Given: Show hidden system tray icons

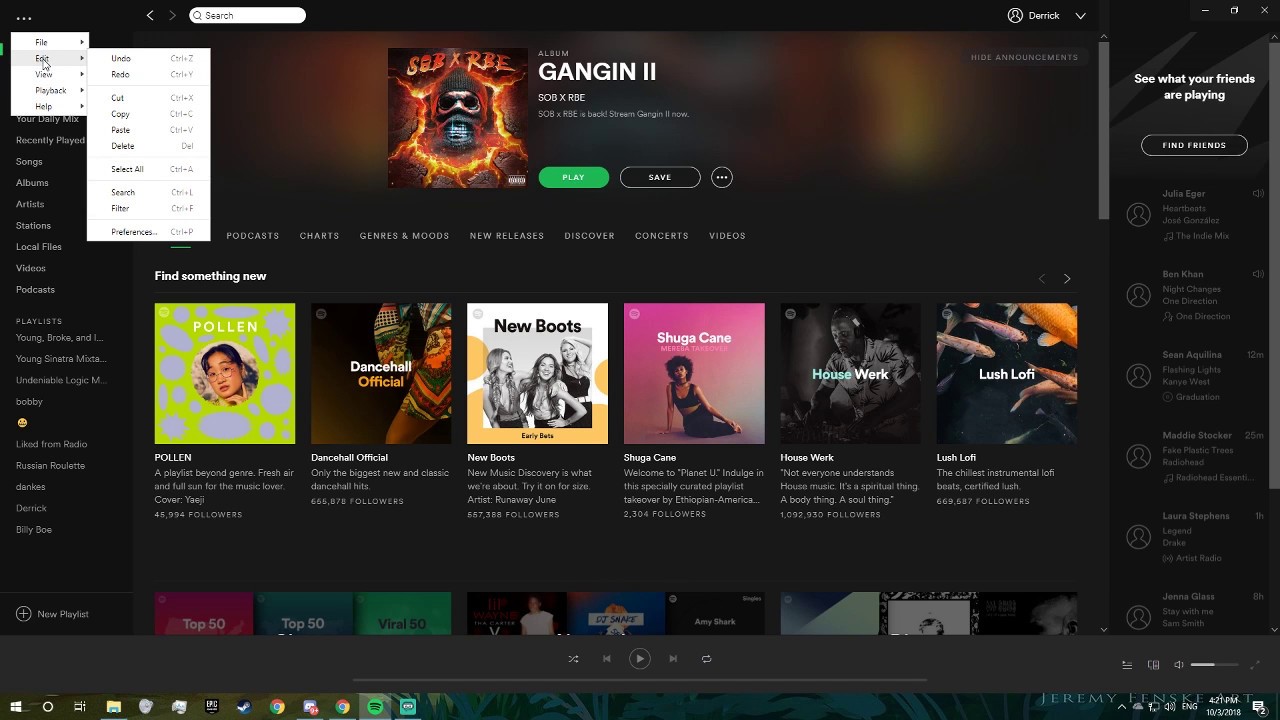Looking at the screenshot, I should pos(1121,707).
